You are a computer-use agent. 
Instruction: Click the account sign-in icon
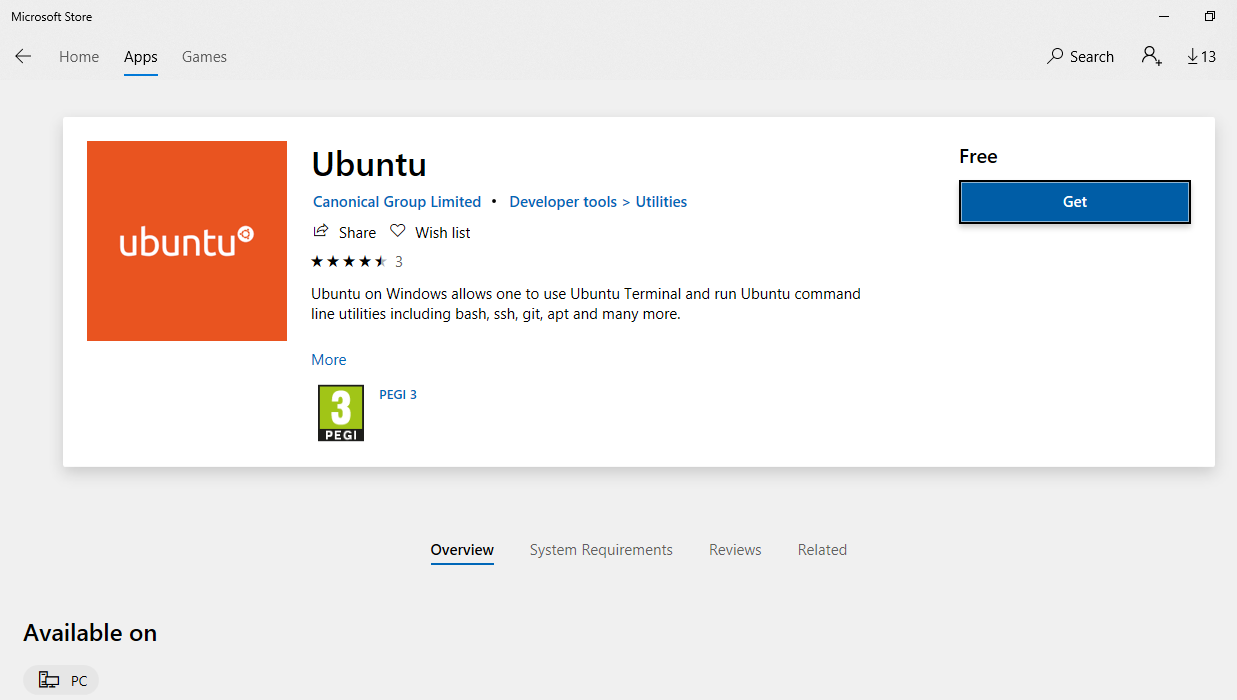tap(1151, 56)
